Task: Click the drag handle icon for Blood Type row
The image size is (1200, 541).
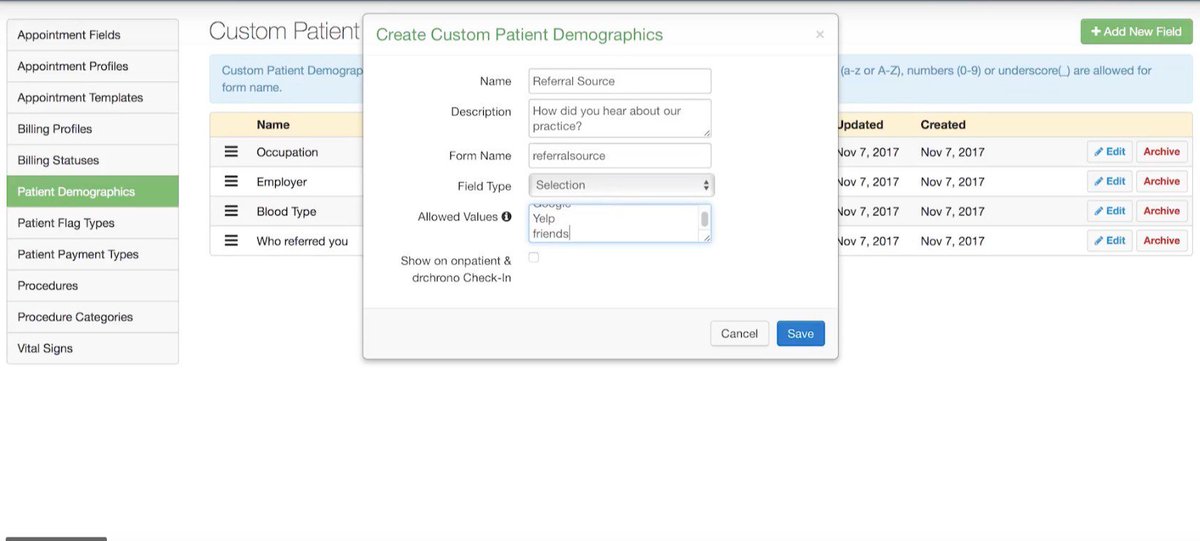Action: coord(231,211)
